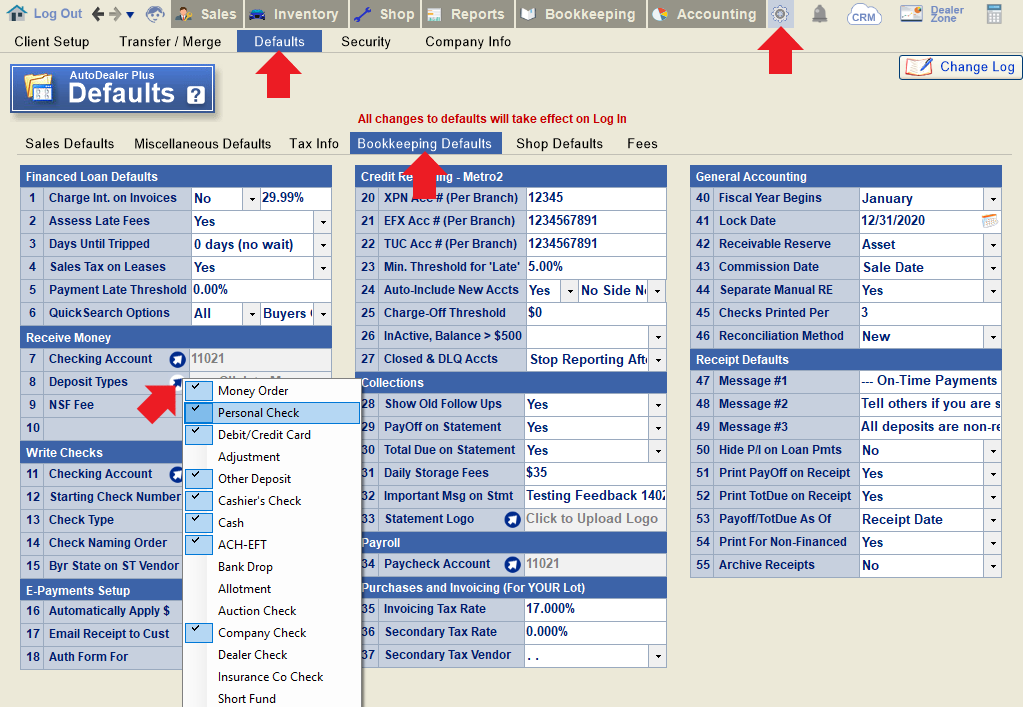Open notifications bell icon

point(819,14)
